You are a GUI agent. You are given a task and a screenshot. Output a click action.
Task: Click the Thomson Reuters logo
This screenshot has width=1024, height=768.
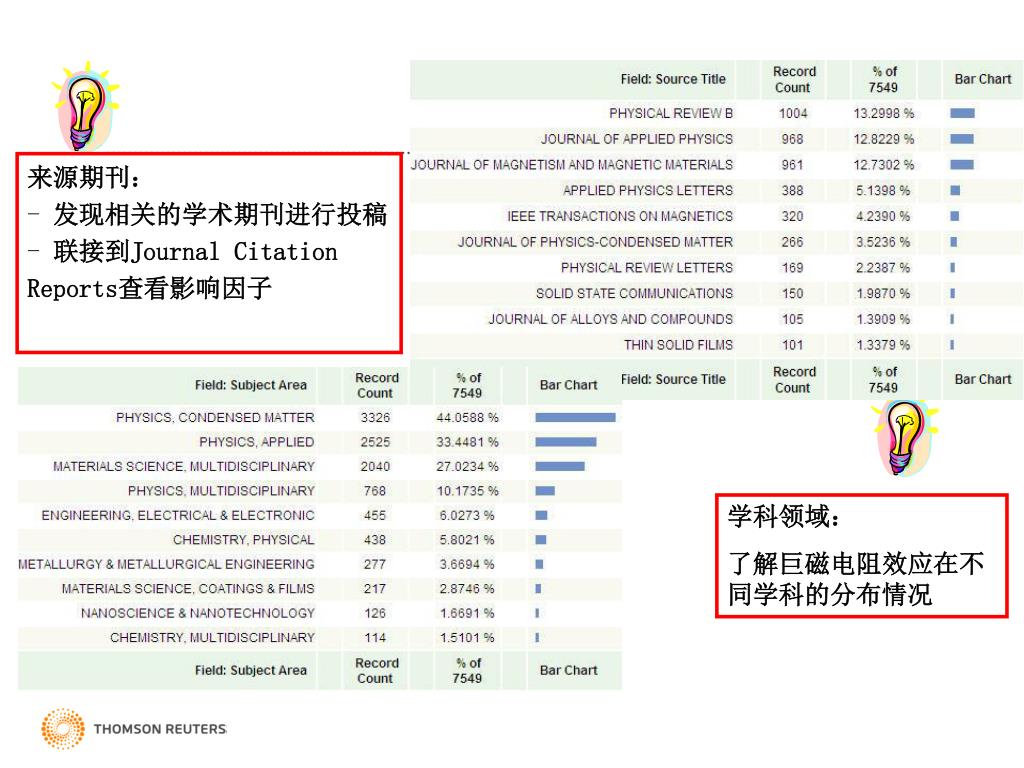click(x=134, y=729)
